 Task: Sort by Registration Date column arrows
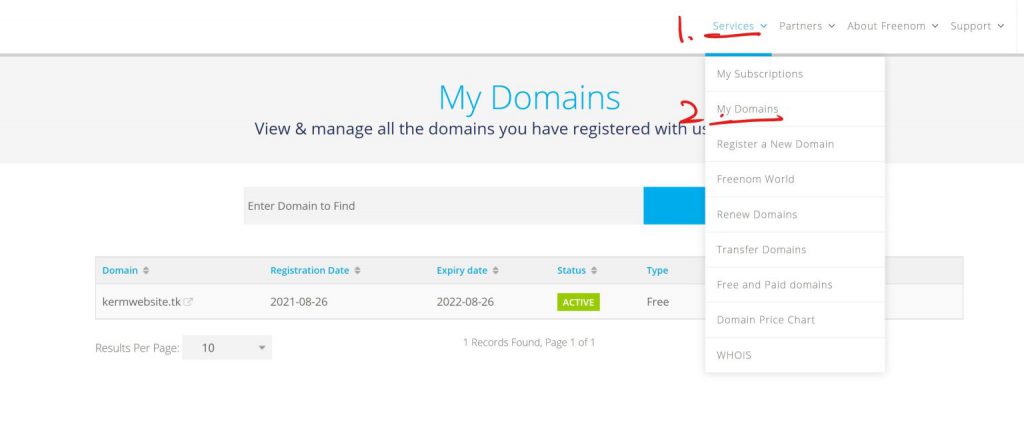(357, 271)
